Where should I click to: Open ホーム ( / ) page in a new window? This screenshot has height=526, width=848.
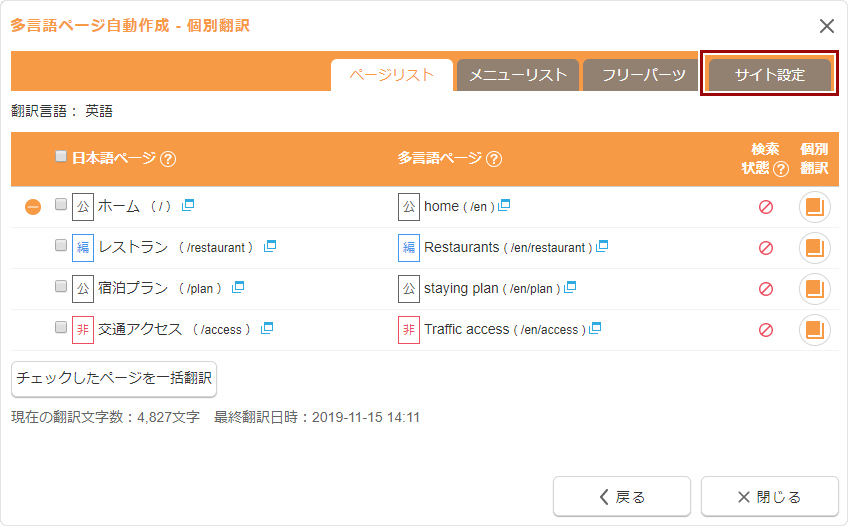tap(188, 205)
